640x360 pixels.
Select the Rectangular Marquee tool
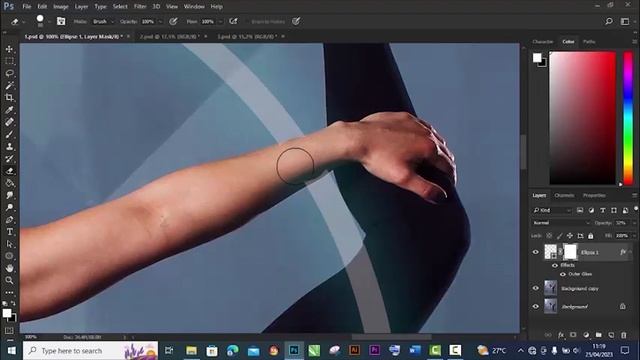9,61
